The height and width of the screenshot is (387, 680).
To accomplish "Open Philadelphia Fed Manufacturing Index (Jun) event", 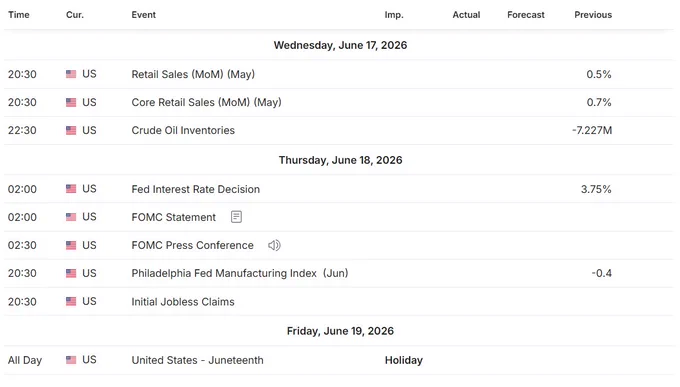I will click(x=240, y=273).
